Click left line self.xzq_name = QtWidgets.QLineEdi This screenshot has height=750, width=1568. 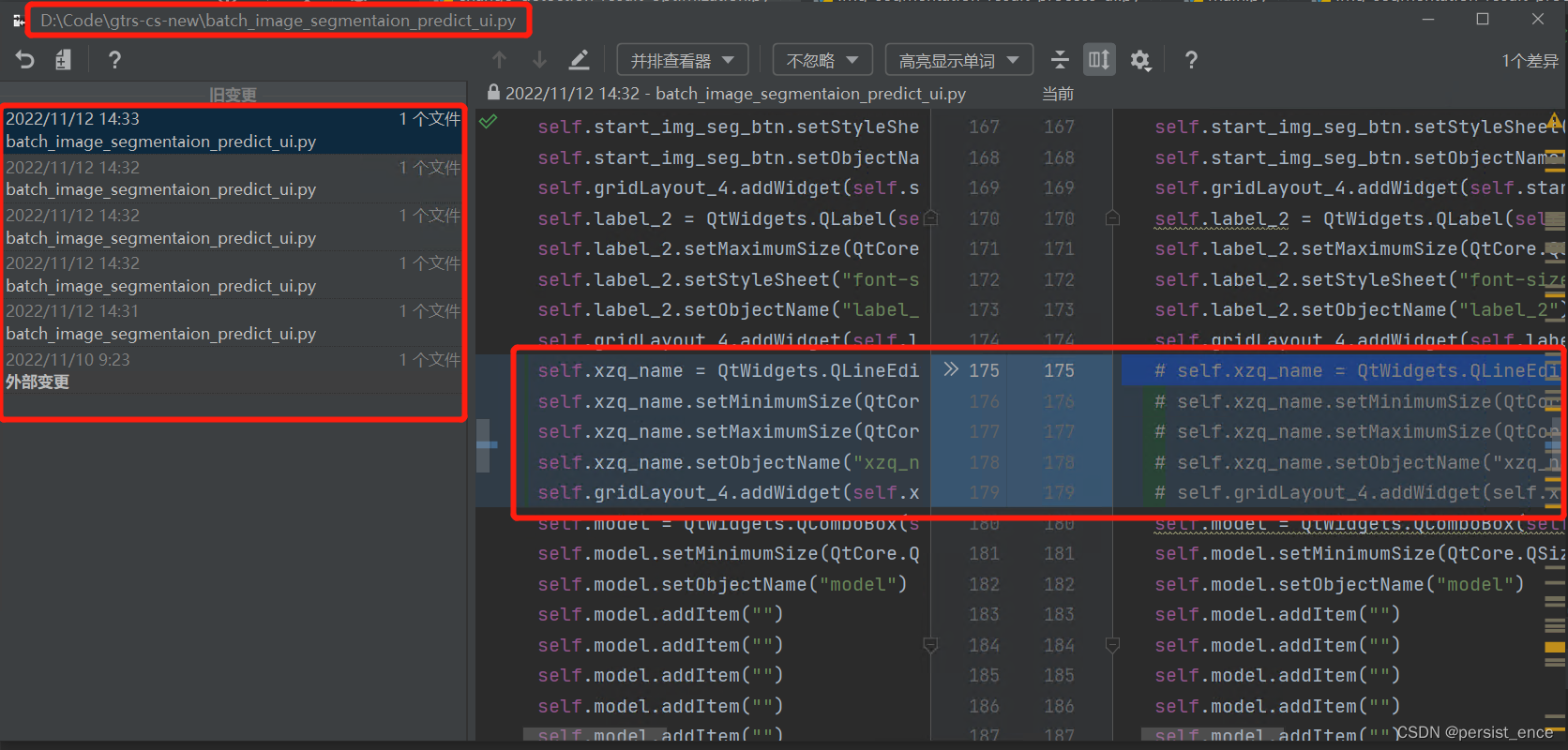tap(728, 370)
